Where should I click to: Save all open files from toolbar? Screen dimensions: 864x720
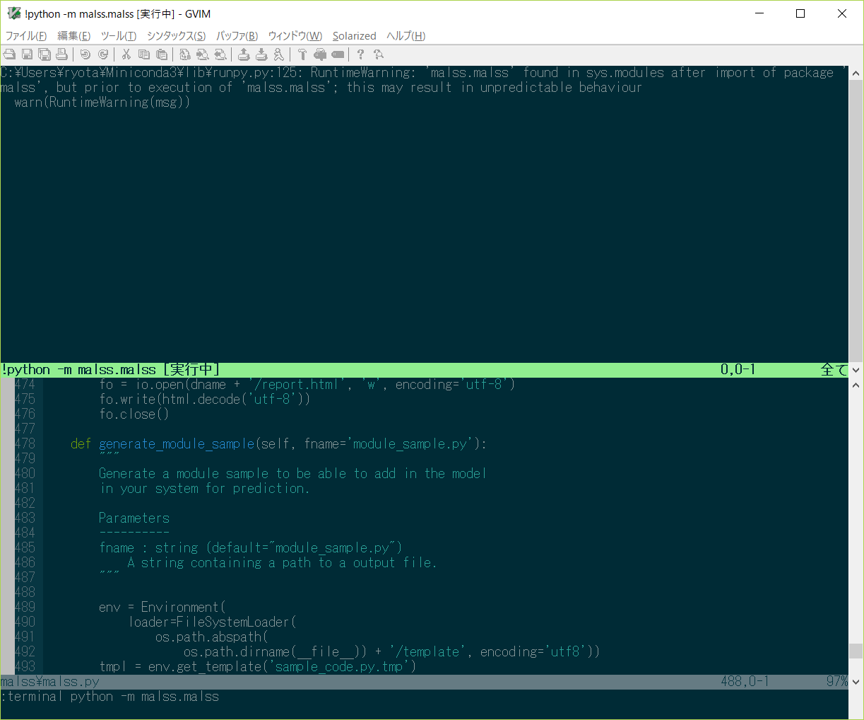point(44,54)
